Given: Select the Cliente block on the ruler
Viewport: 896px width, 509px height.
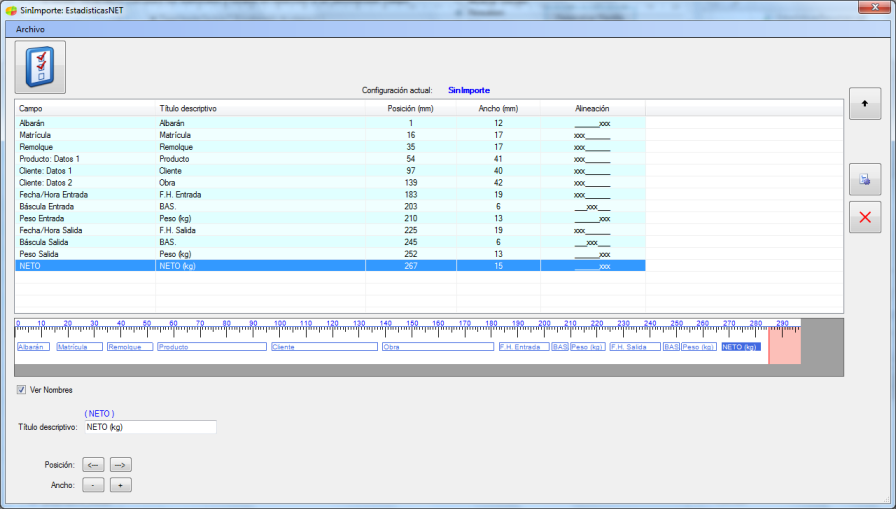Looking at the screenshot, I should coord(325,347).
